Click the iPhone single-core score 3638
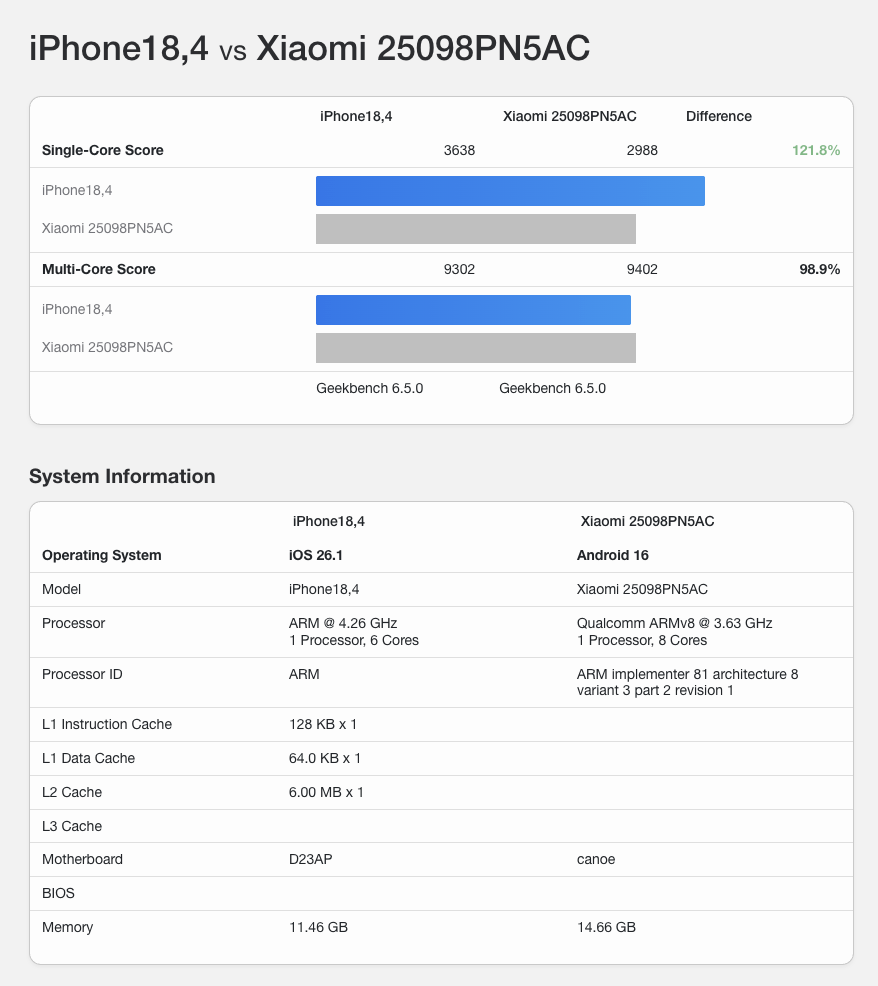 (x=459, y=150)
